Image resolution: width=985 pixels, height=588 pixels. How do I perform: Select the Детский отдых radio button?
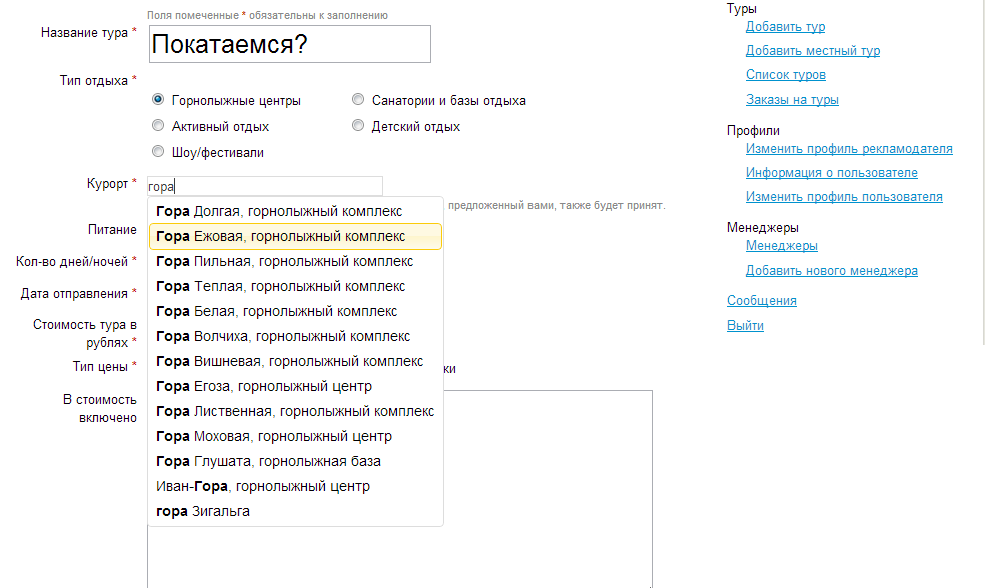pos(358,126)
